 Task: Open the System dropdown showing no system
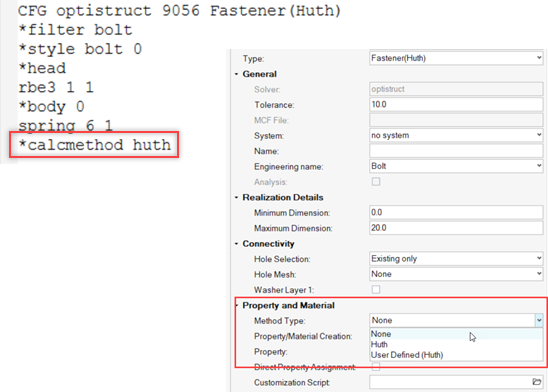tap(456, 135)
